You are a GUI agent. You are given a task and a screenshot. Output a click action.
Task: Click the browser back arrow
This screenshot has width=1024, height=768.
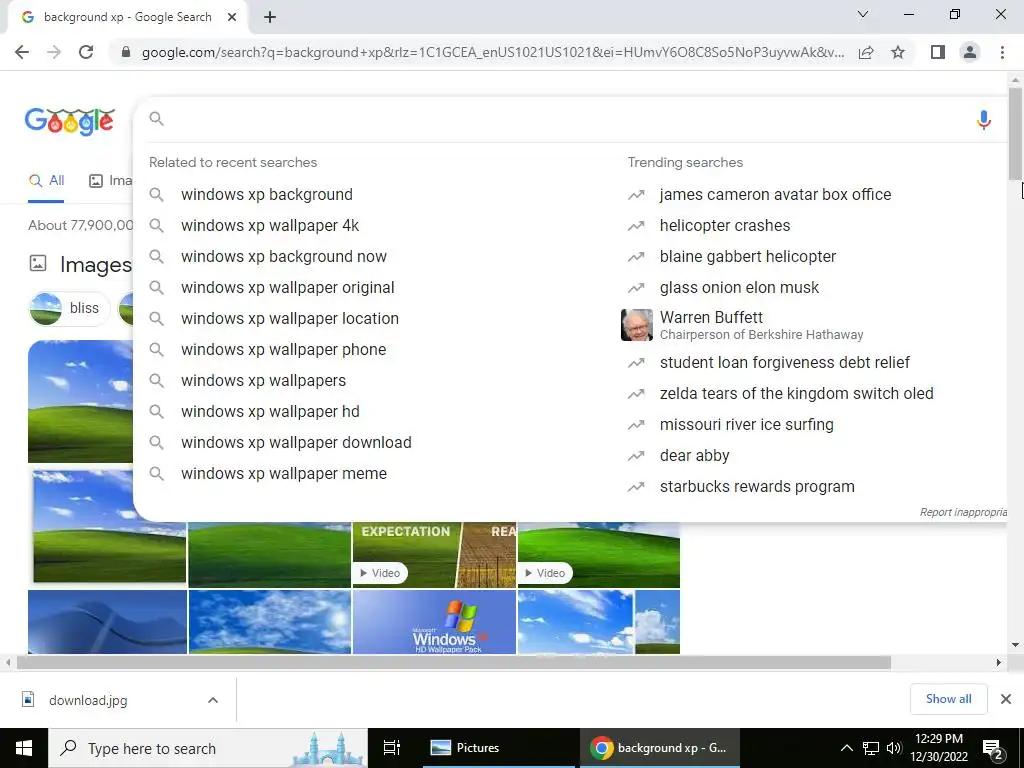[22, 52]
